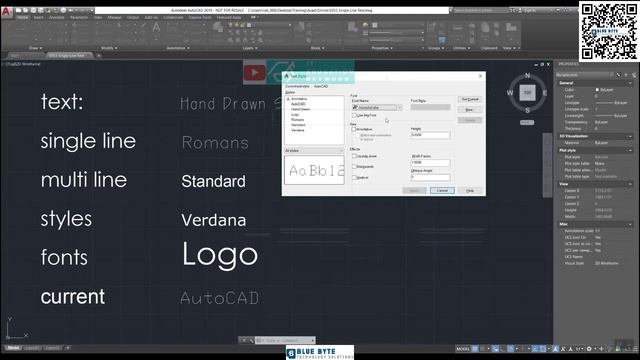Click the Width Factor input field
The width and height of the screenshot is (640, 360).
click(430, 162)
